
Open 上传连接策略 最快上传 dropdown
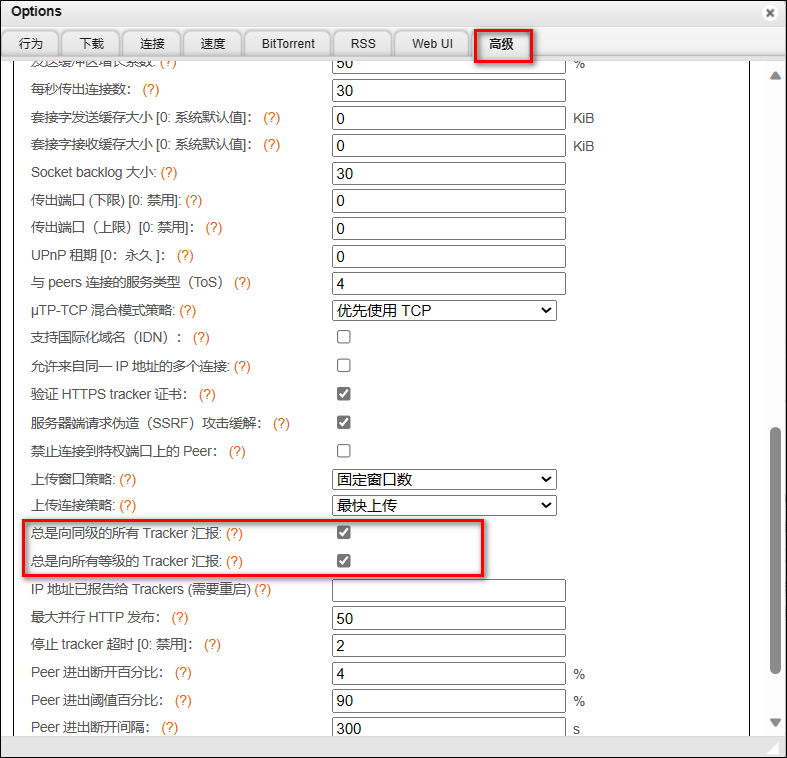tap(443, 505)
